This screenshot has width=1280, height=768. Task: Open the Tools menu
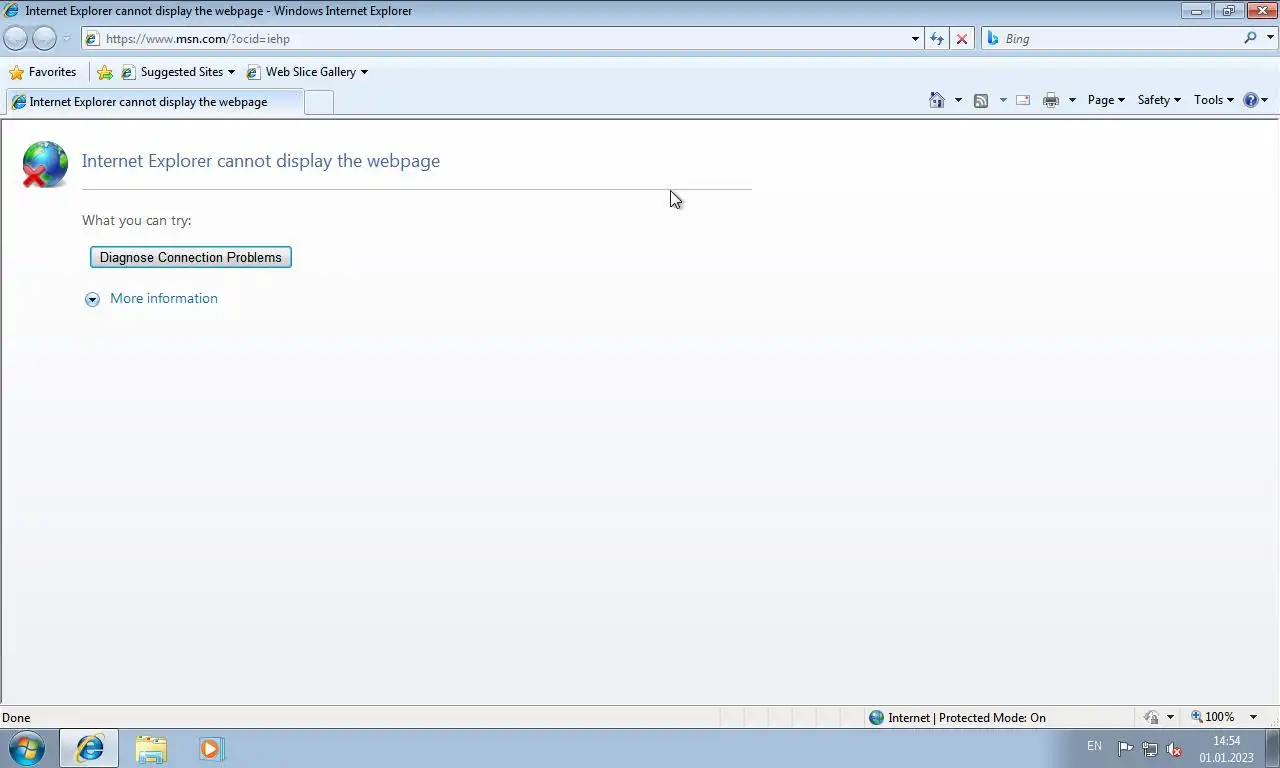(x=1214, y=100)
